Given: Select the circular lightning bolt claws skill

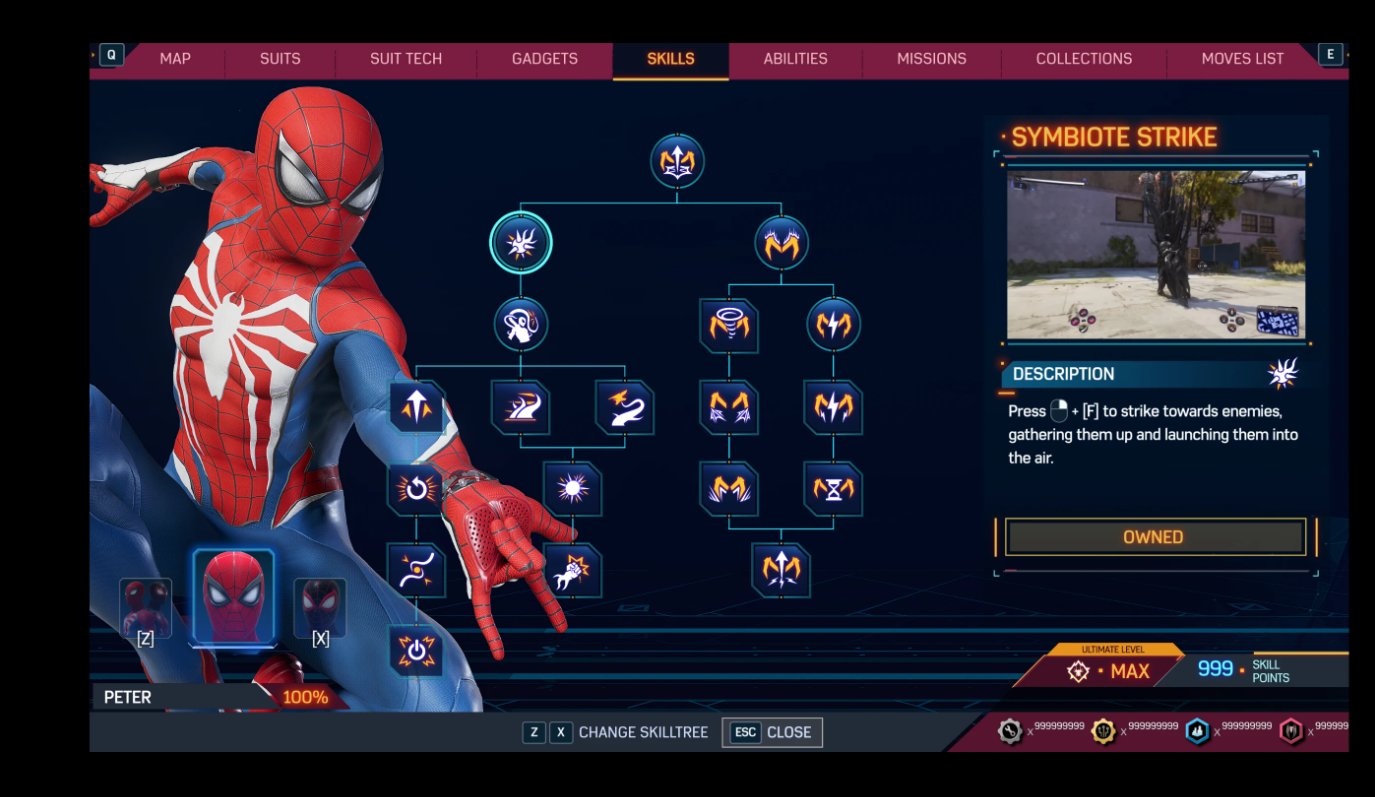Looking at the screenshot, I should (833, 325).
